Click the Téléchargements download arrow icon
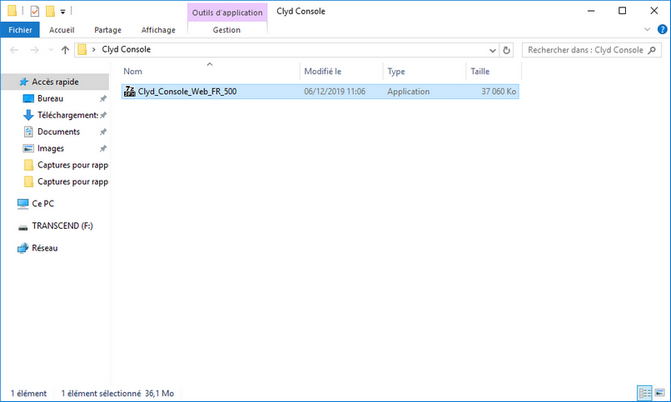The image size is (671, 402). pos(28,115)
